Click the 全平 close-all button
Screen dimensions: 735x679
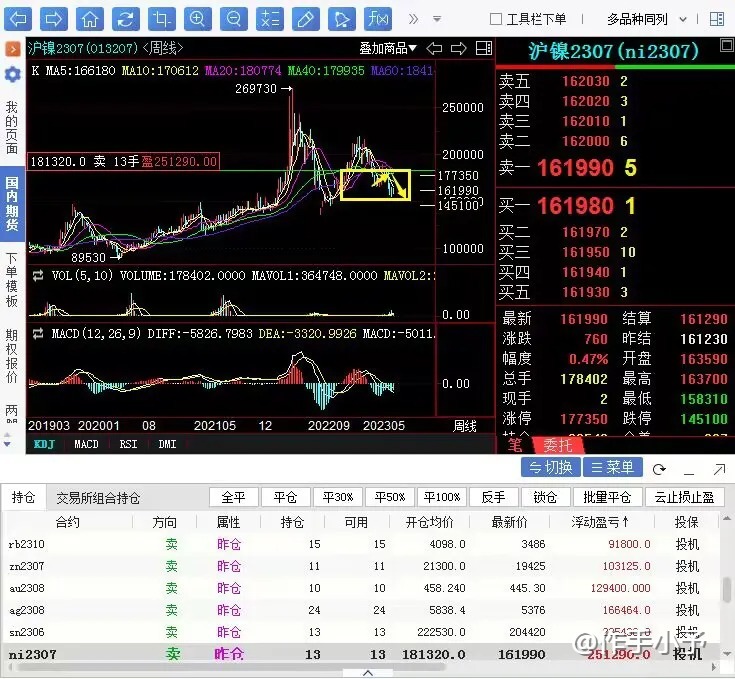pyautogui.click(x=233, y=498)
